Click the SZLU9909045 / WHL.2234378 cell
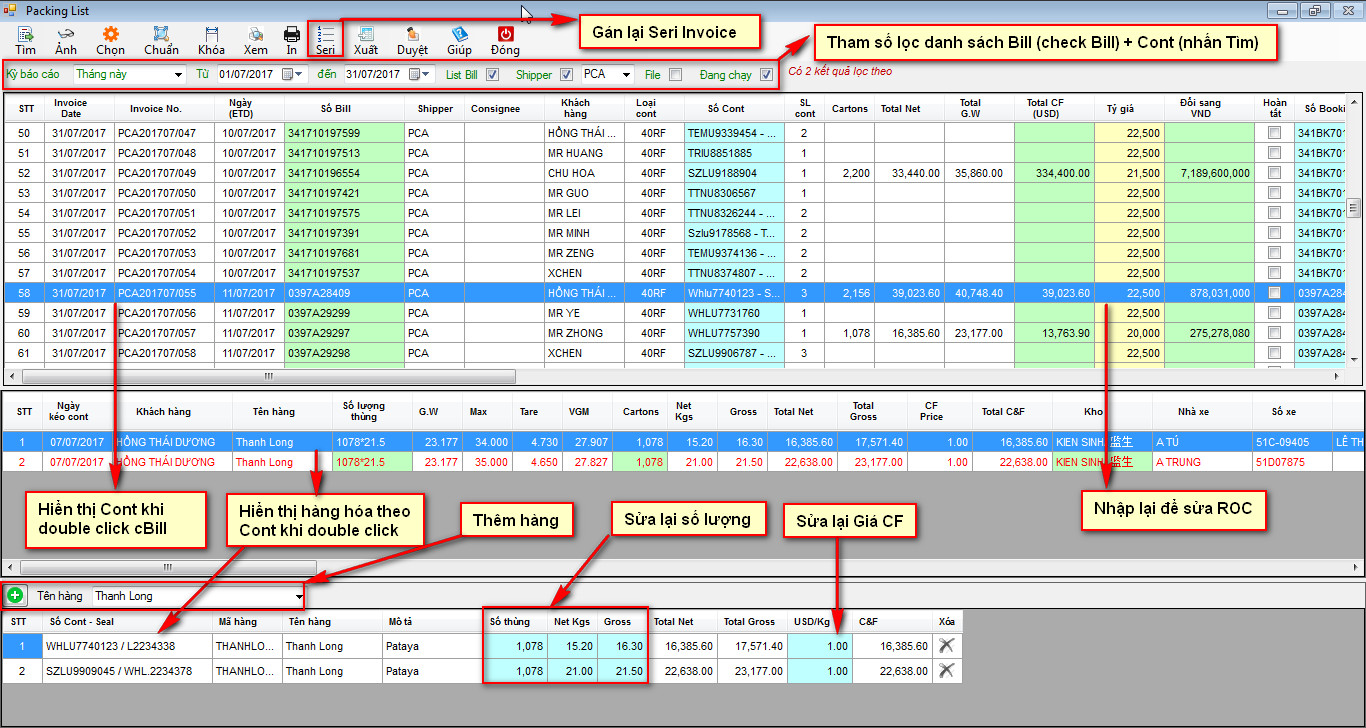 [x=126, y=671]
